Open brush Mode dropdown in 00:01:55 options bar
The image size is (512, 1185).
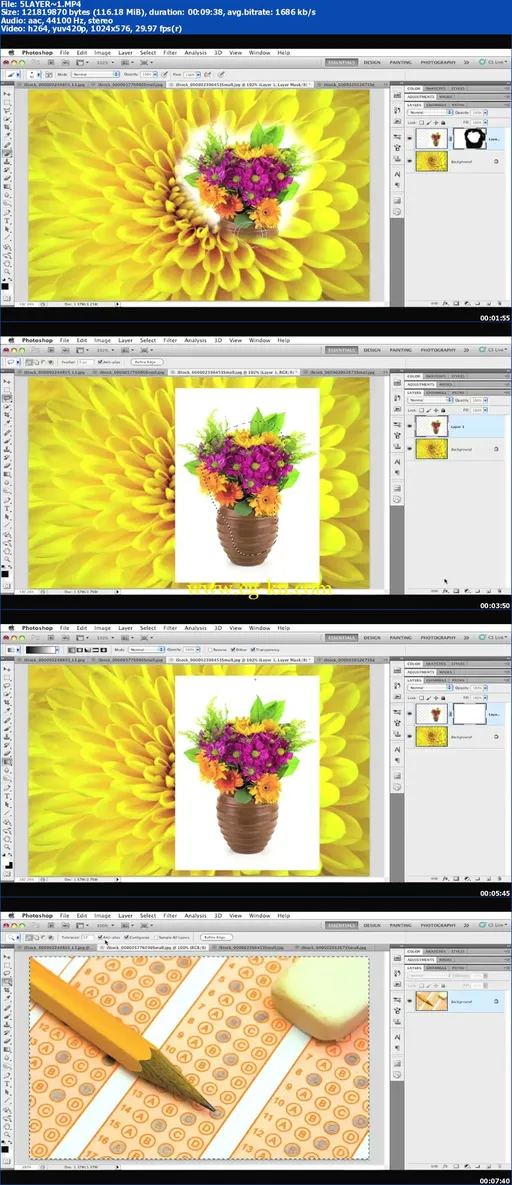[x=95, y=74]
